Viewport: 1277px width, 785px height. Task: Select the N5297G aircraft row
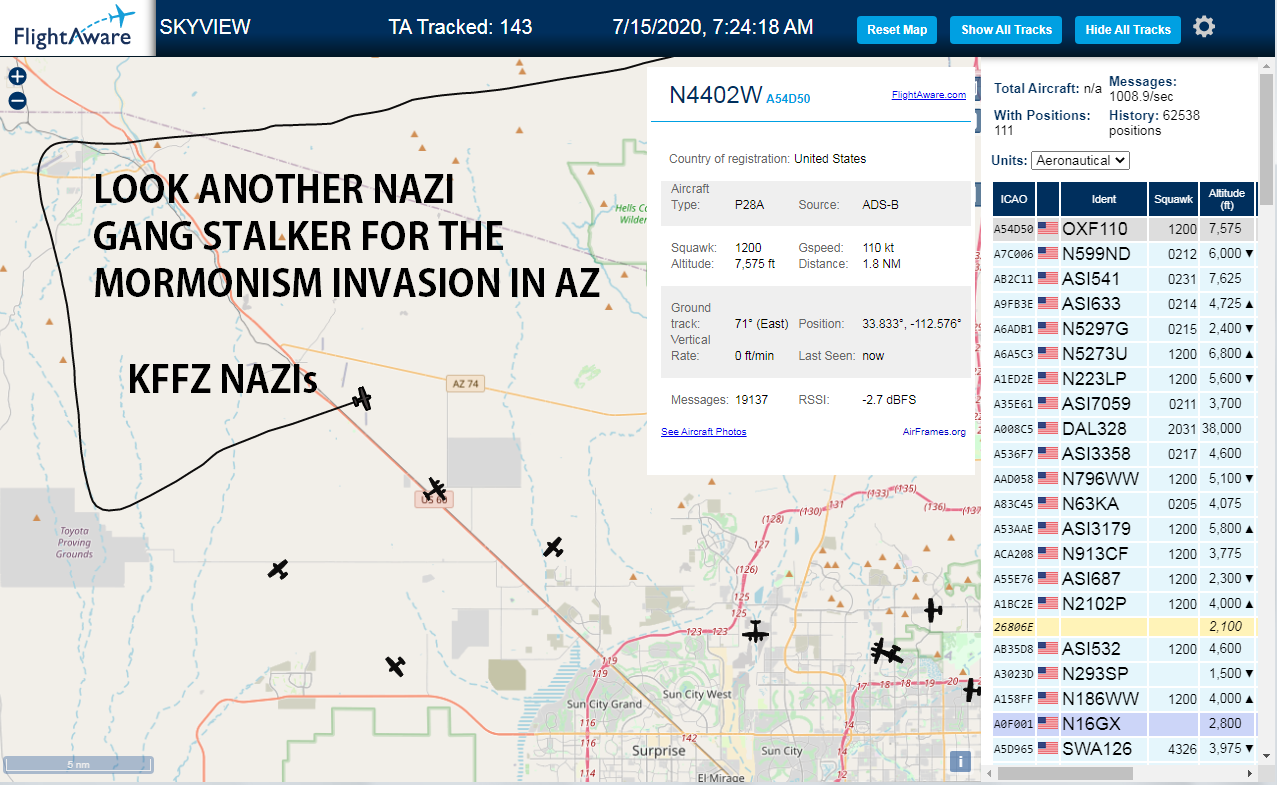[x=1124, y=329]
